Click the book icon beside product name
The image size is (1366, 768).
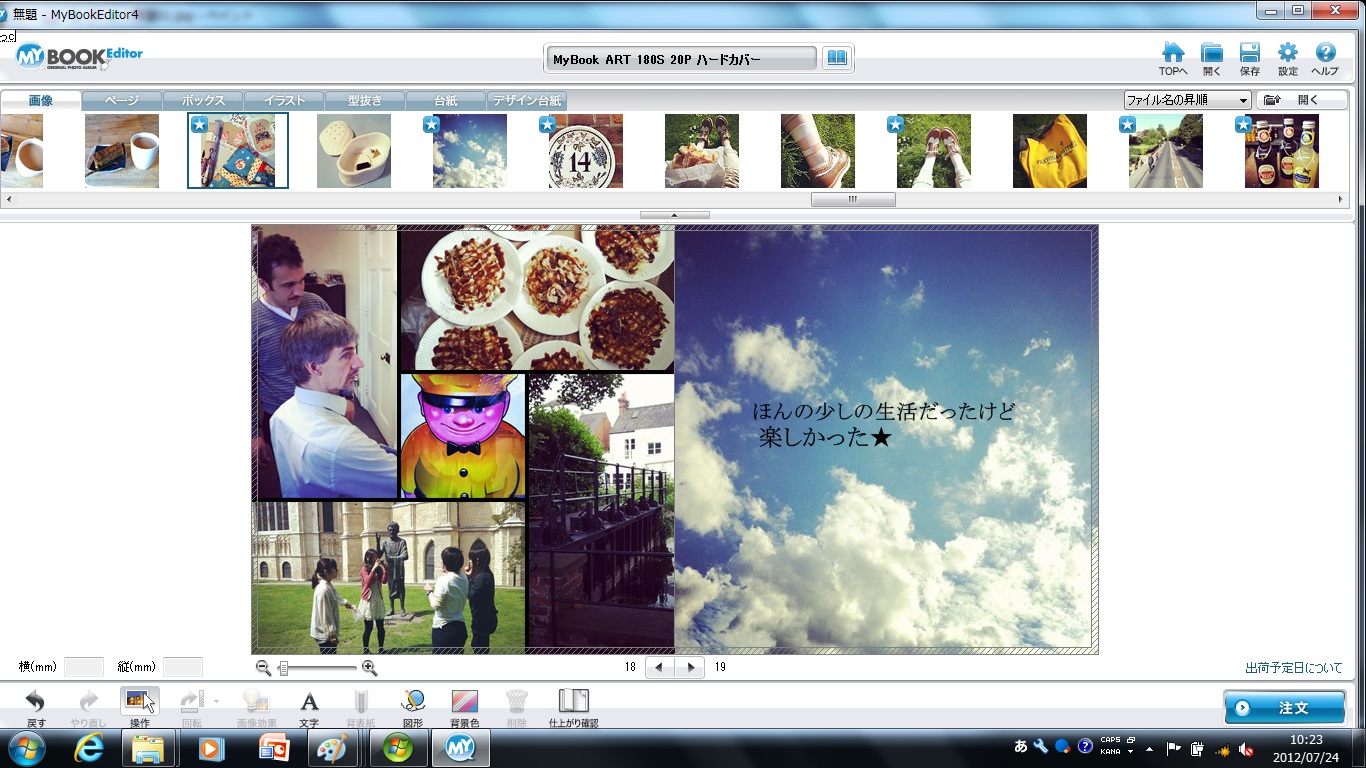(837, 59)
